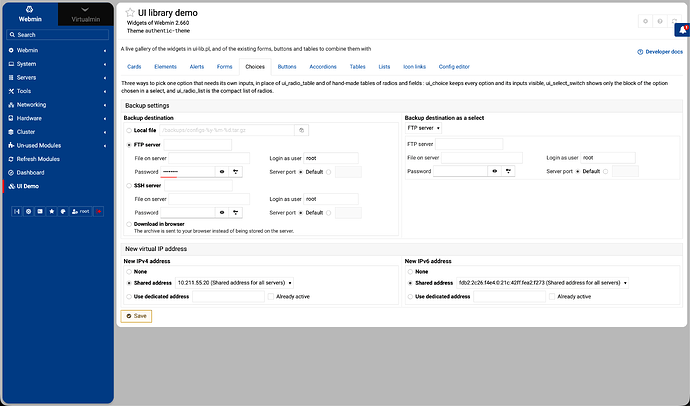Click Use dedicated address IPv6 input field
Screen dimensions: 690x406
[510, 296]
